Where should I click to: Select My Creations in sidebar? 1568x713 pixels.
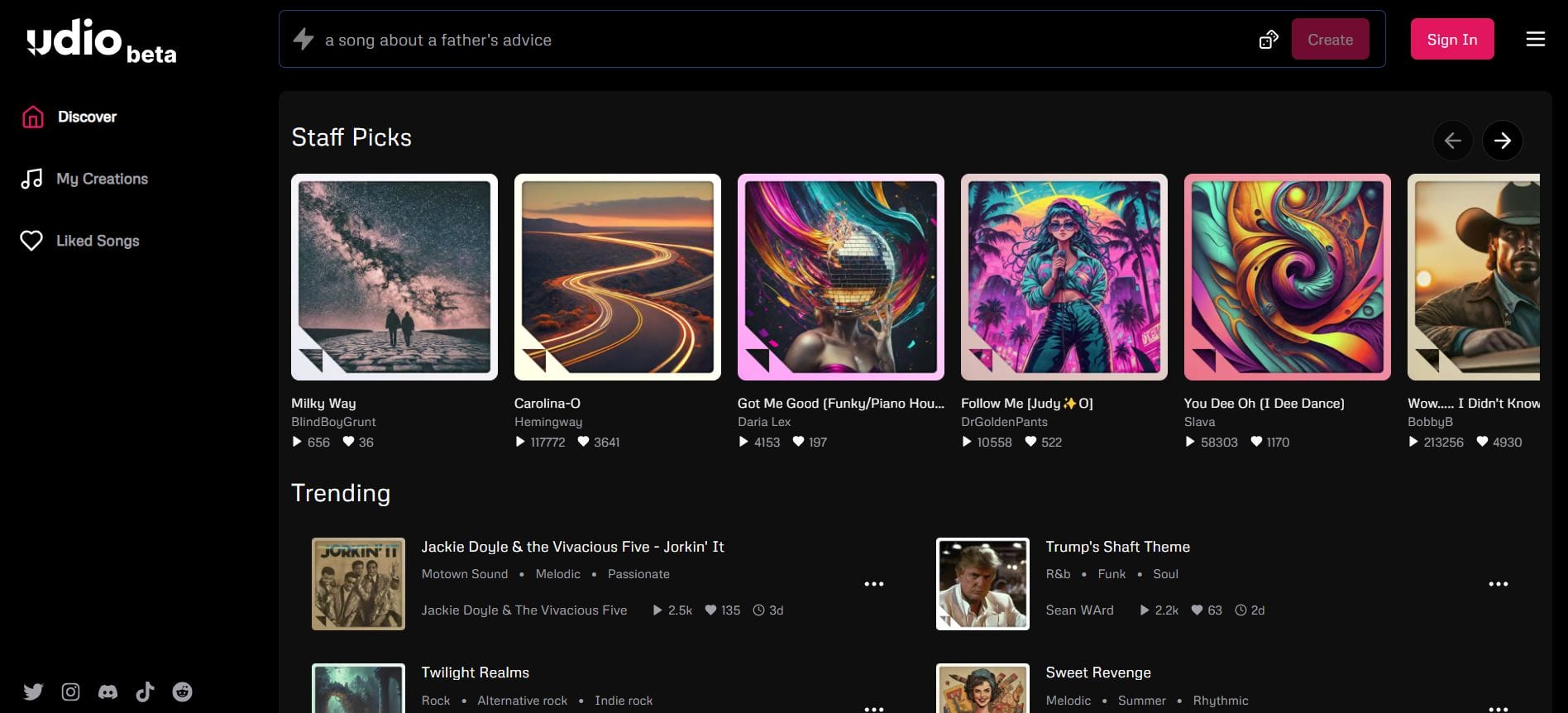(102, 179)
